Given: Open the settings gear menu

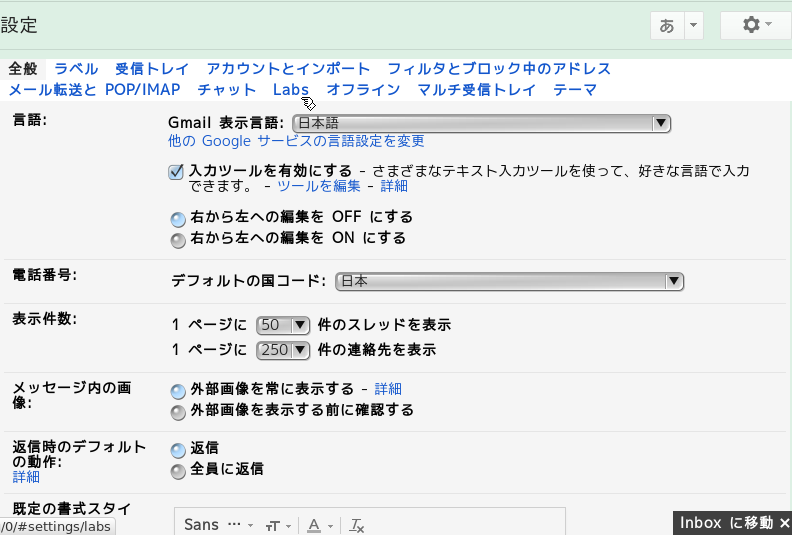Looking at the screenshot, I should (x=756, y=25).
